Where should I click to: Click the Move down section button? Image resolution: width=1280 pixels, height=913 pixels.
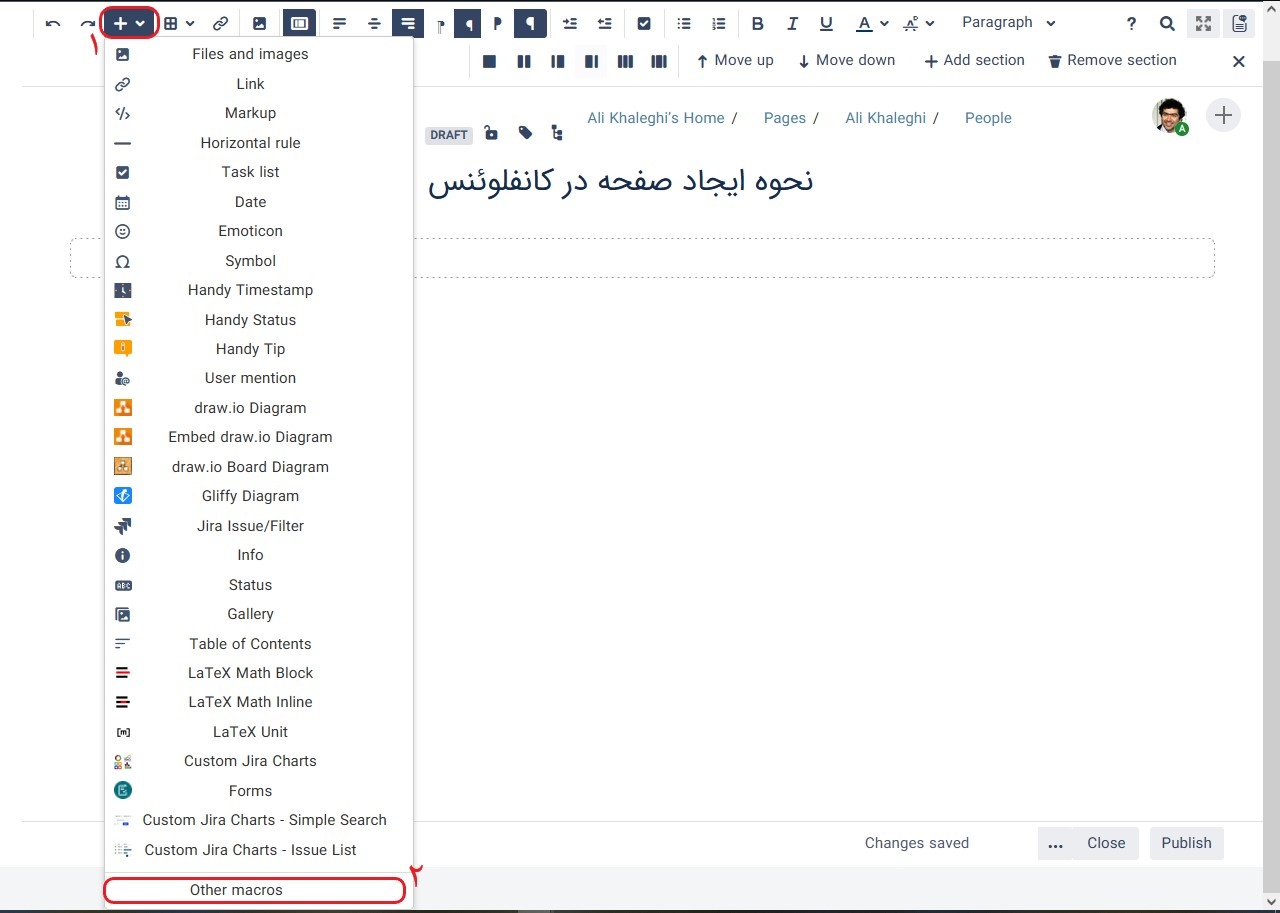pyautogui.click(x=846, y=61)
